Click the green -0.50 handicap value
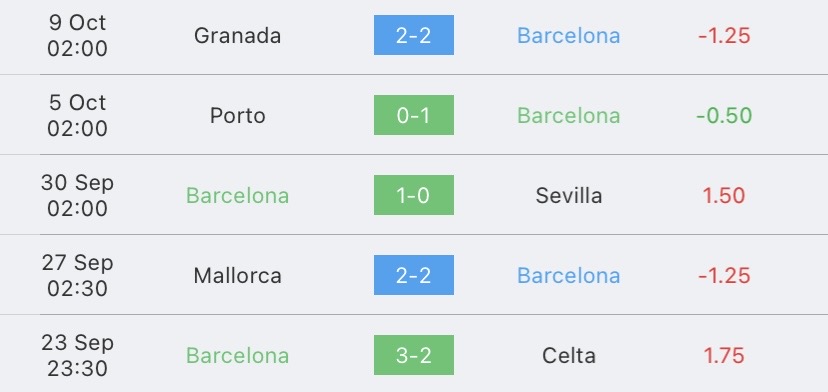Viewport: 828px width, 392px height. pos(724,115)
